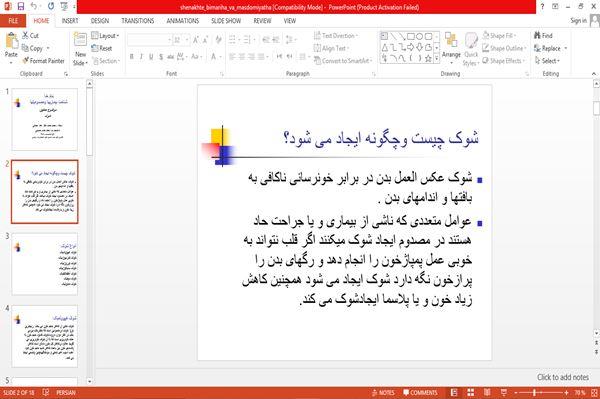Select slide 3 thumbnail in slide panel
The height and width of the screenshot is (399, 600).
(x=45, y=264)
